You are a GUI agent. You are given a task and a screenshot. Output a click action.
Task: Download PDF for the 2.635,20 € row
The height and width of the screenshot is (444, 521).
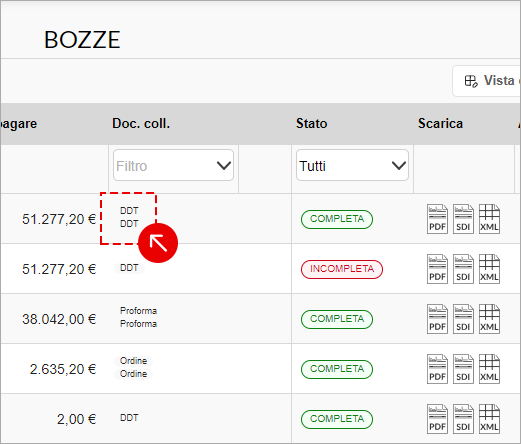coord(437,369)
